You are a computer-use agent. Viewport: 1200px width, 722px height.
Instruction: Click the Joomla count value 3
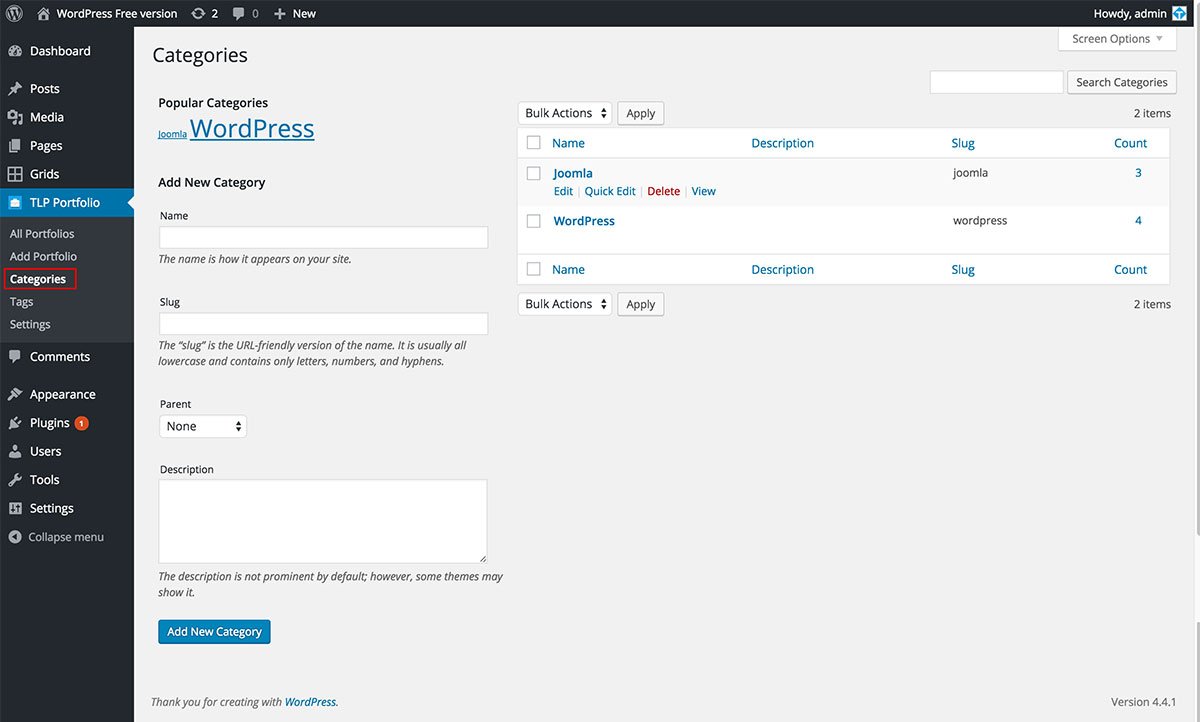[x=1138, y=173]
